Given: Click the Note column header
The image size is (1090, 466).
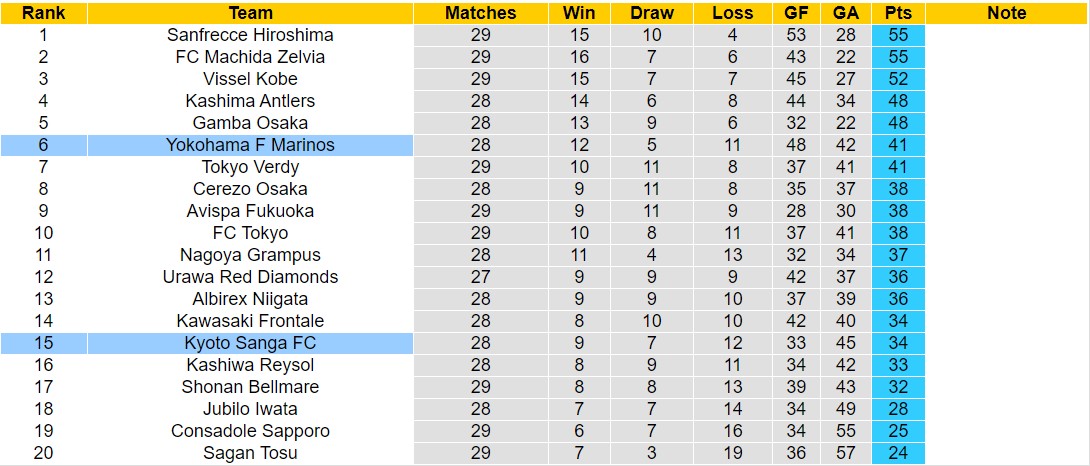Looking at the screenshot, I should (1006, 13).
